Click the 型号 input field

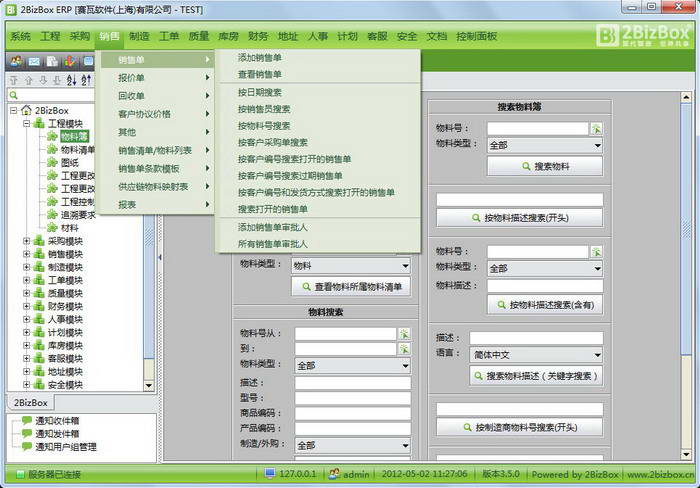[x=353, y=398]
